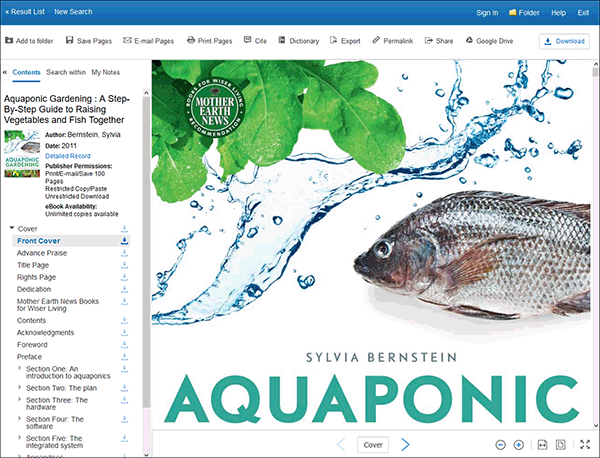
Task: Start a New Search
Action: click(x=73, y=12)
